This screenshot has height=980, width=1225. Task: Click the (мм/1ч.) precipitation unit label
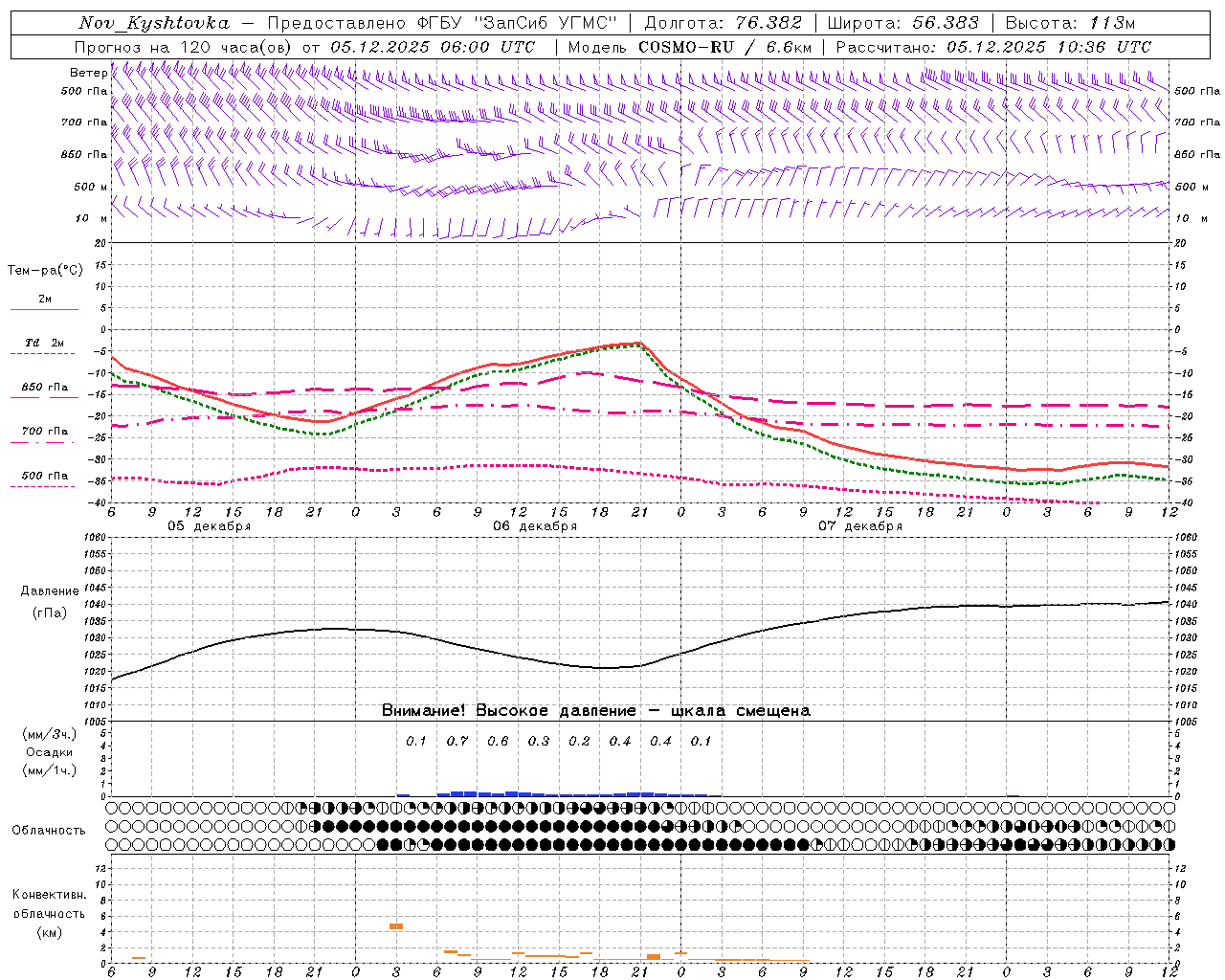tap(50, 770)
